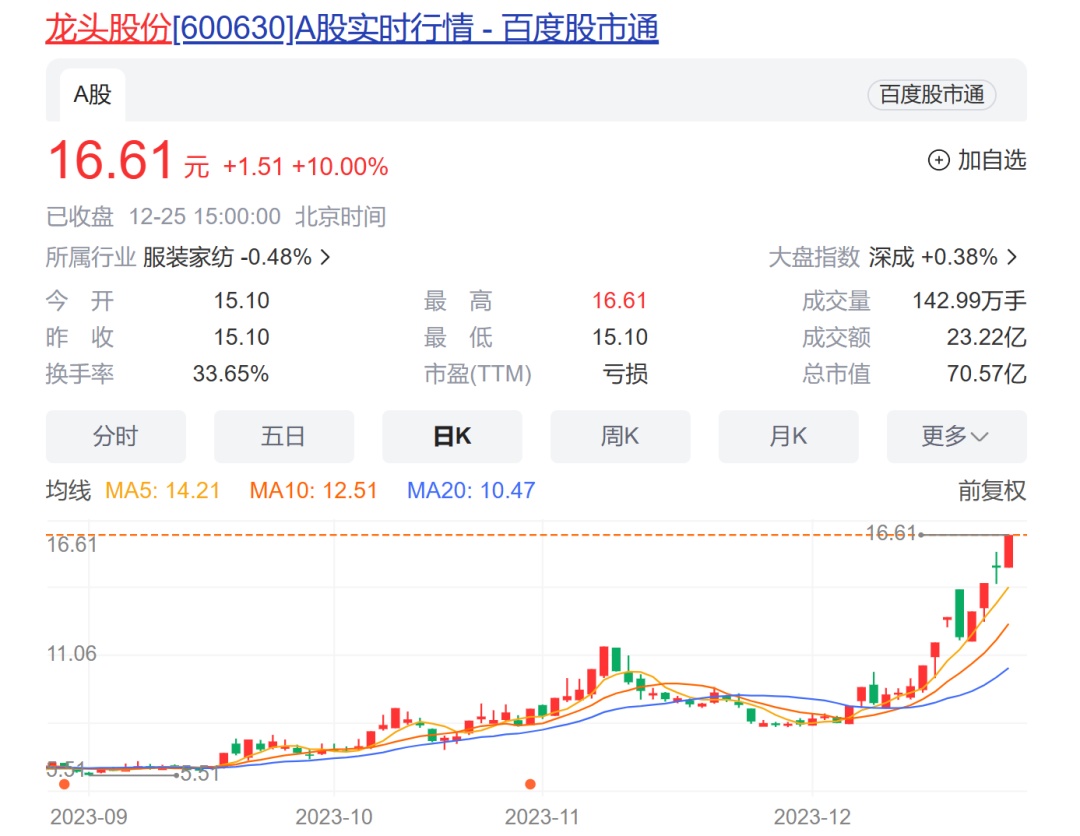Expand the chevron after 深成 +0.38%
This screenshot has height=836, width=1080.
coord(1012,257)
